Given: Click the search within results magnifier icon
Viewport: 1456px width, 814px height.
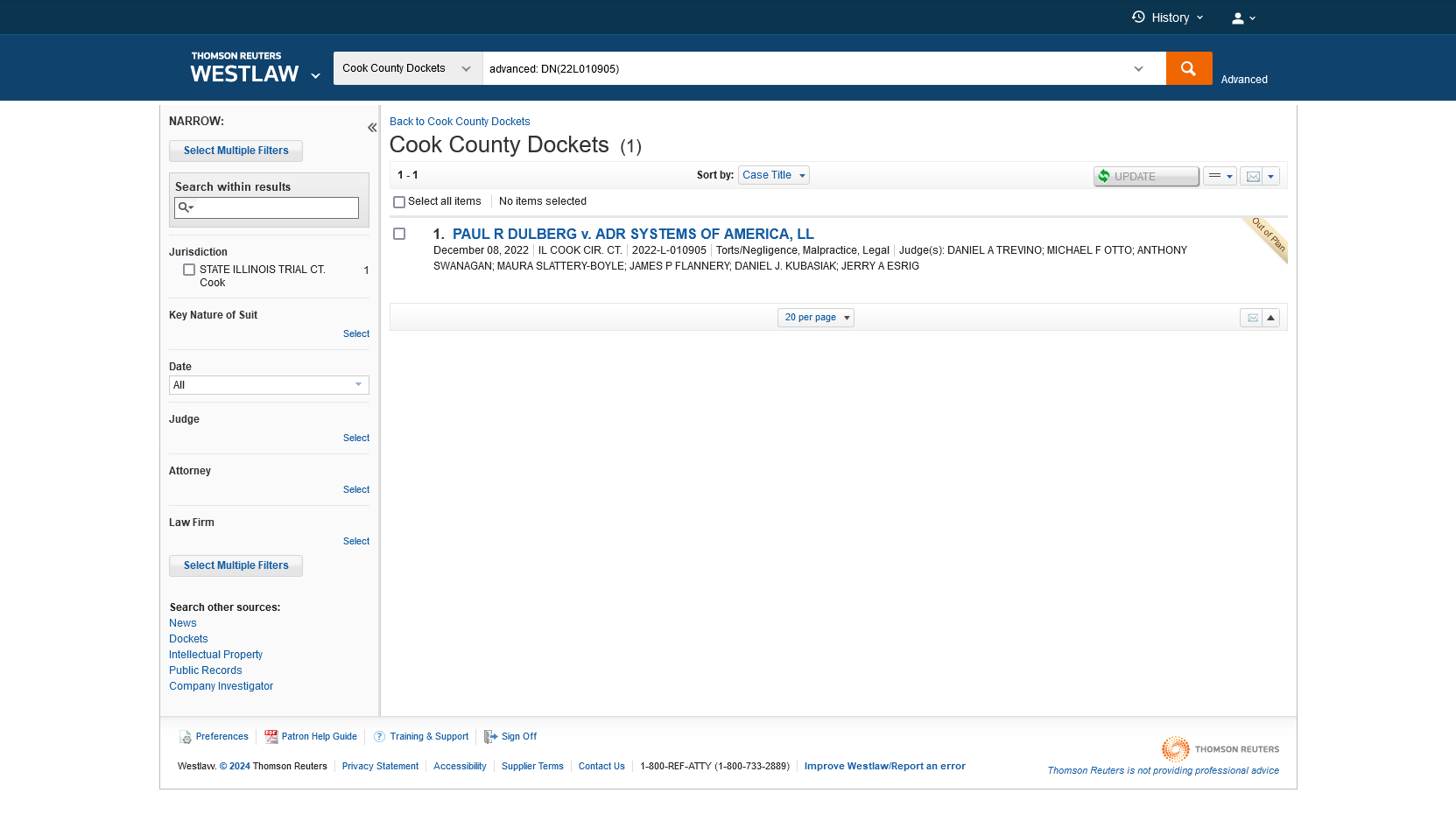Looking at the screenshot, I should tap(186, 207).
